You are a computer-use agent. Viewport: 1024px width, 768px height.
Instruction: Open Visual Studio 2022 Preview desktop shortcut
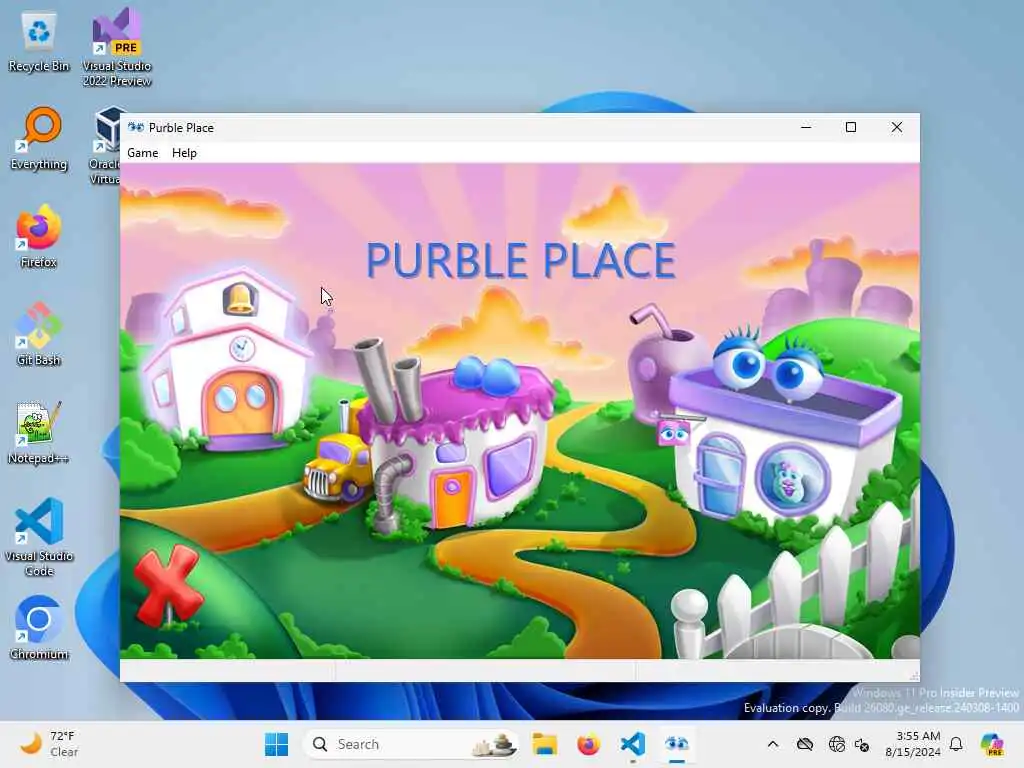(117, 47)
